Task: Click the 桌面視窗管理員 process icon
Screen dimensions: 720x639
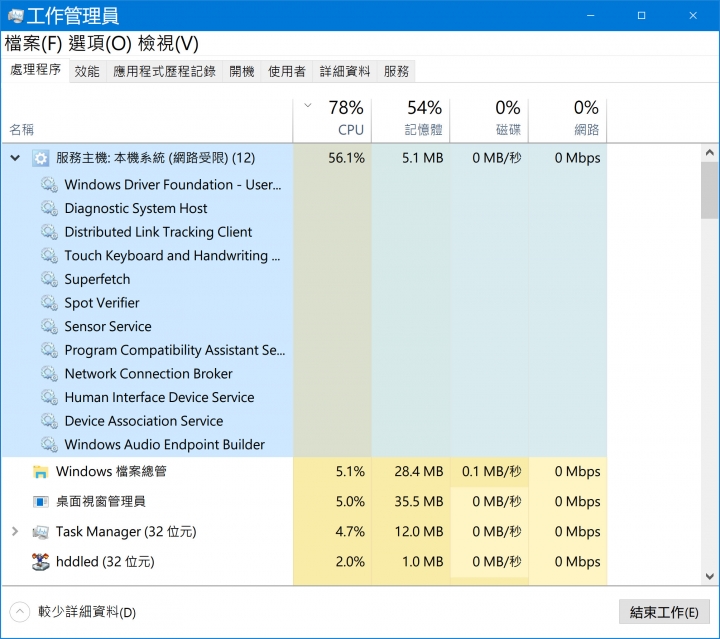Action: pos(40,502)
